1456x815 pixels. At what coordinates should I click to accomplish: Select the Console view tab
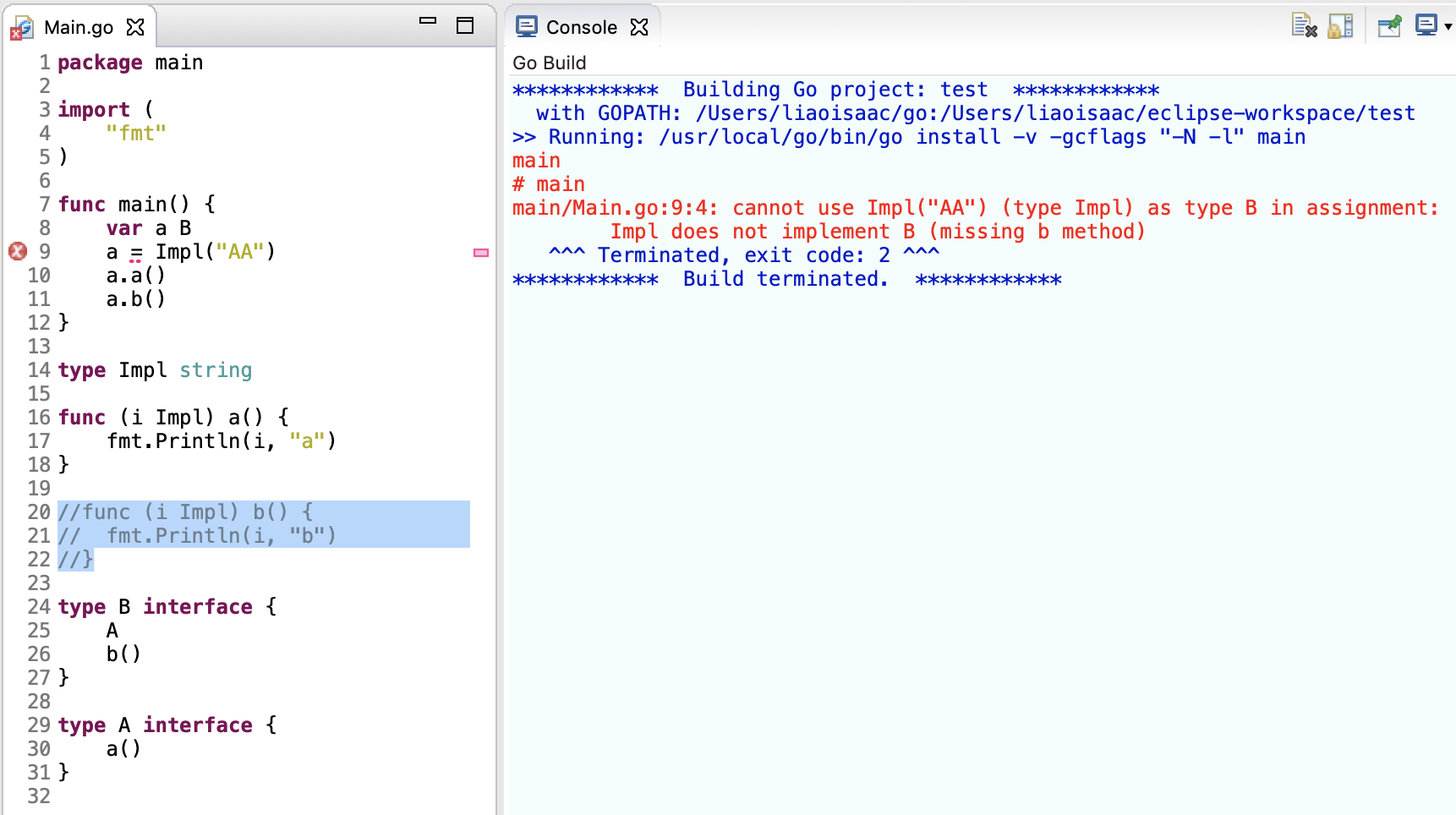pyautogui.click(x=581, y=28)
